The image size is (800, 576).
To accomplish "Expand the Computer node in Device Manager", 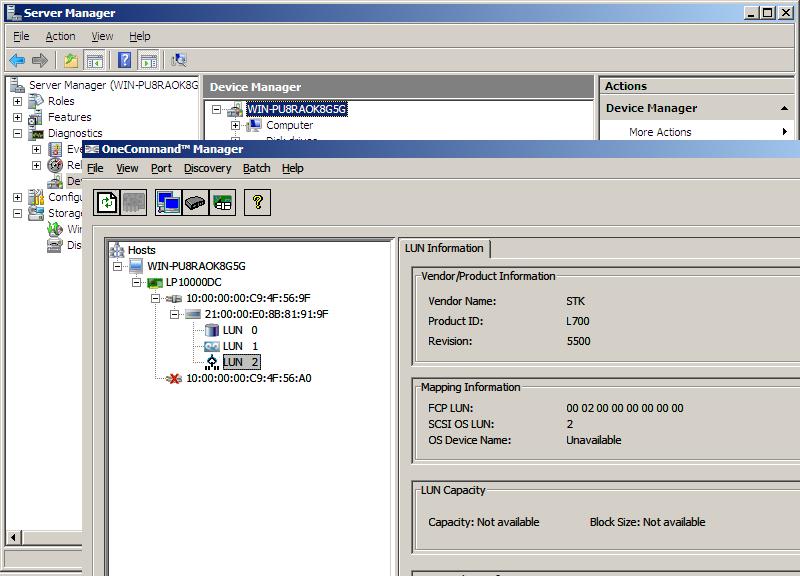I will click(x=235, y=125).
